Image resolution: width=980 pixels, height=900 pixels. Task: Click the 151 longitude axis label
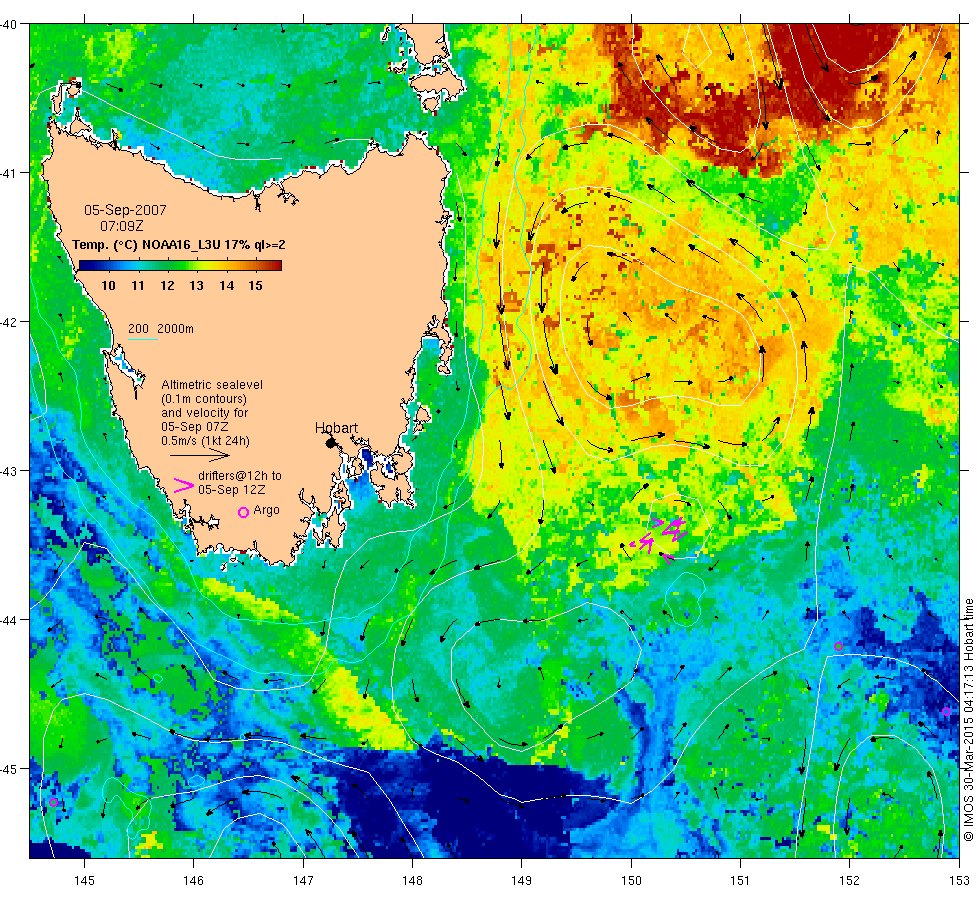click(740, 881)
